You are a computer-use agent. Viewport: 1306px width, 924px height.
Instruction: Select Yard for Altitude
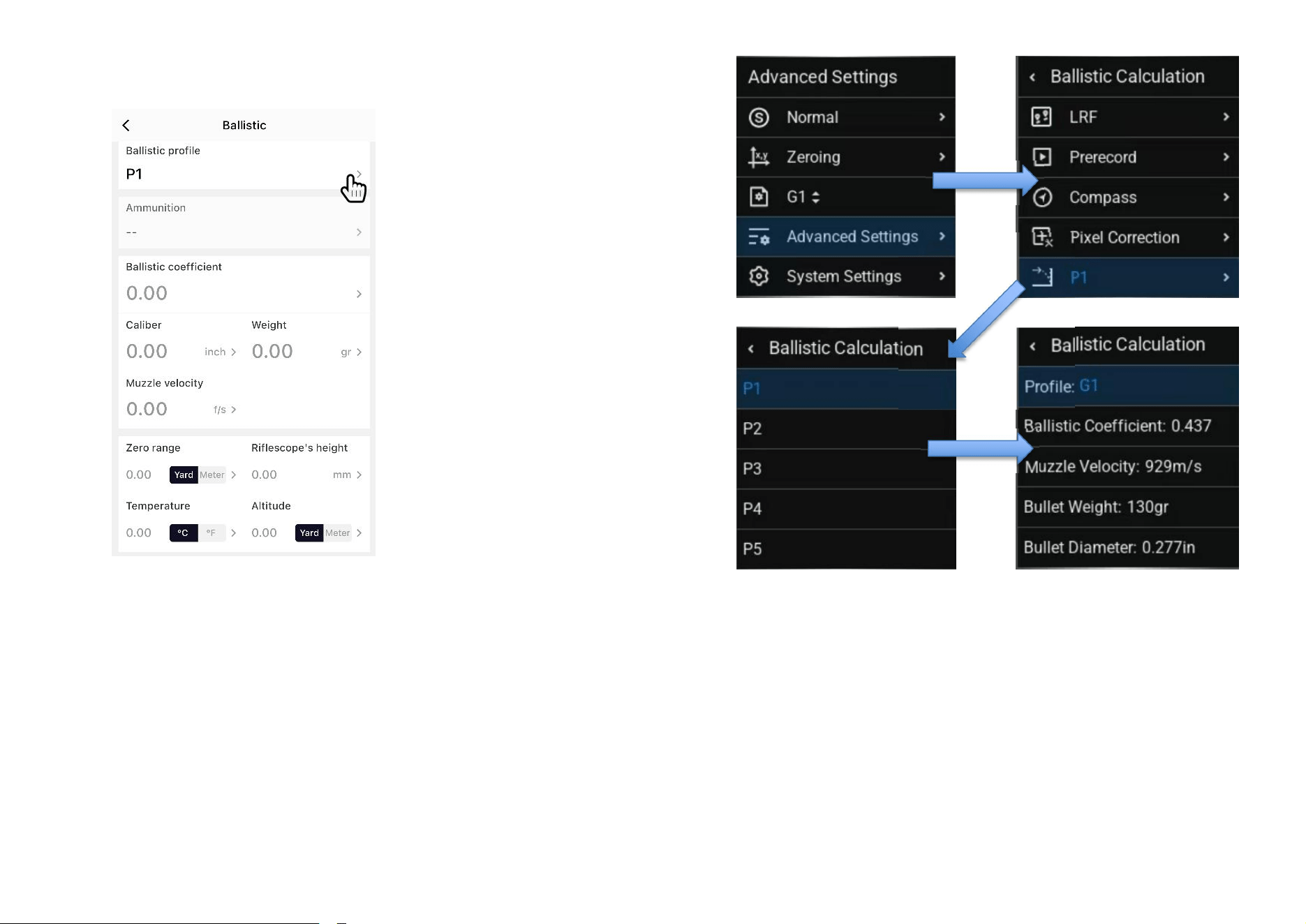click(x=309, y=532)
